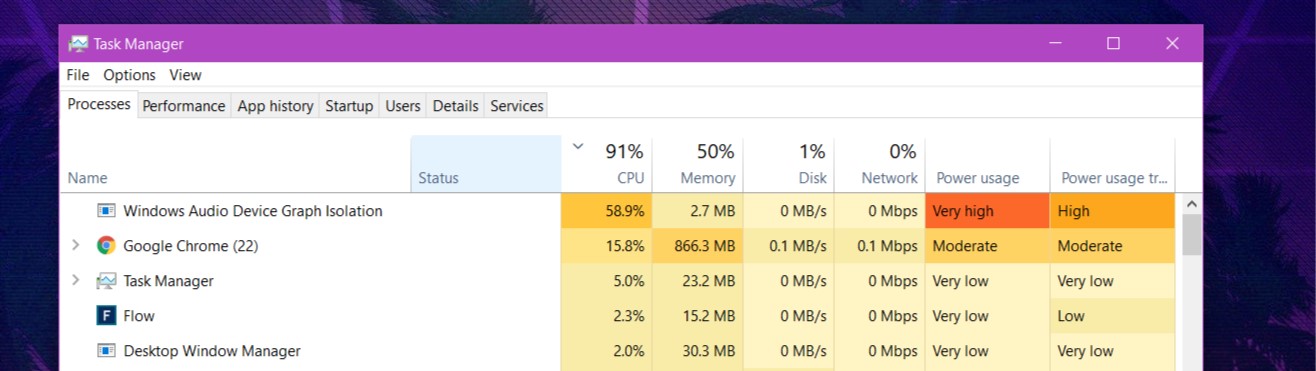Sort by the Memory column header
This screenshot has width=1316, height=371.
click(x=697, y=164)
